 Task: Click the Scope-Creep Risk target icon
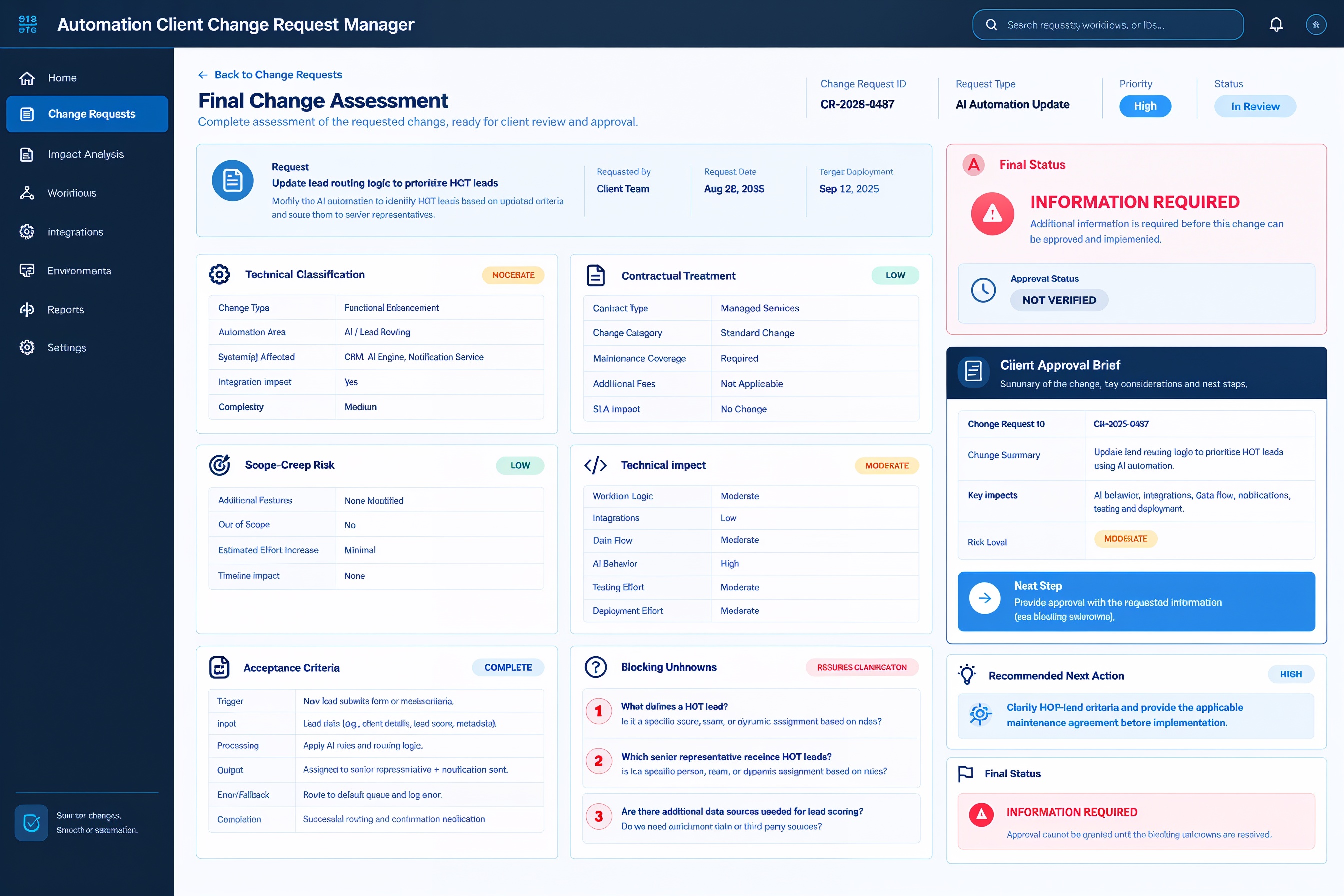pyautogui.click(x=219, y=465)
